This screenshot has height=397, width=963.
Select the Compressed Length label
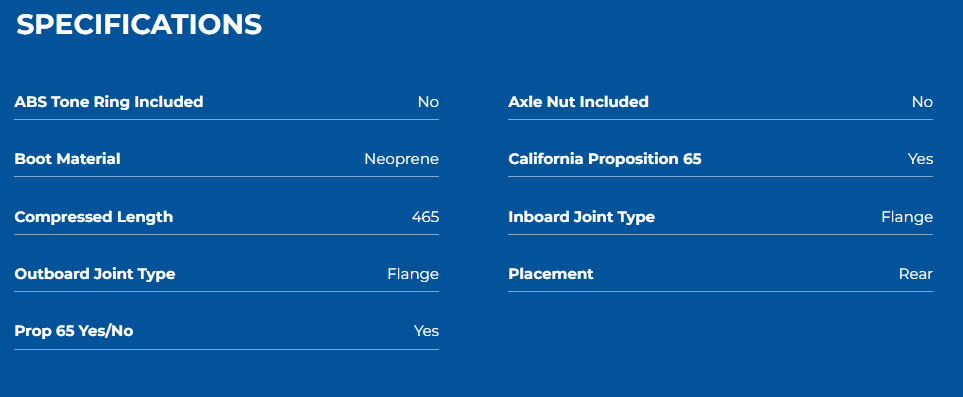click(93, 217)
